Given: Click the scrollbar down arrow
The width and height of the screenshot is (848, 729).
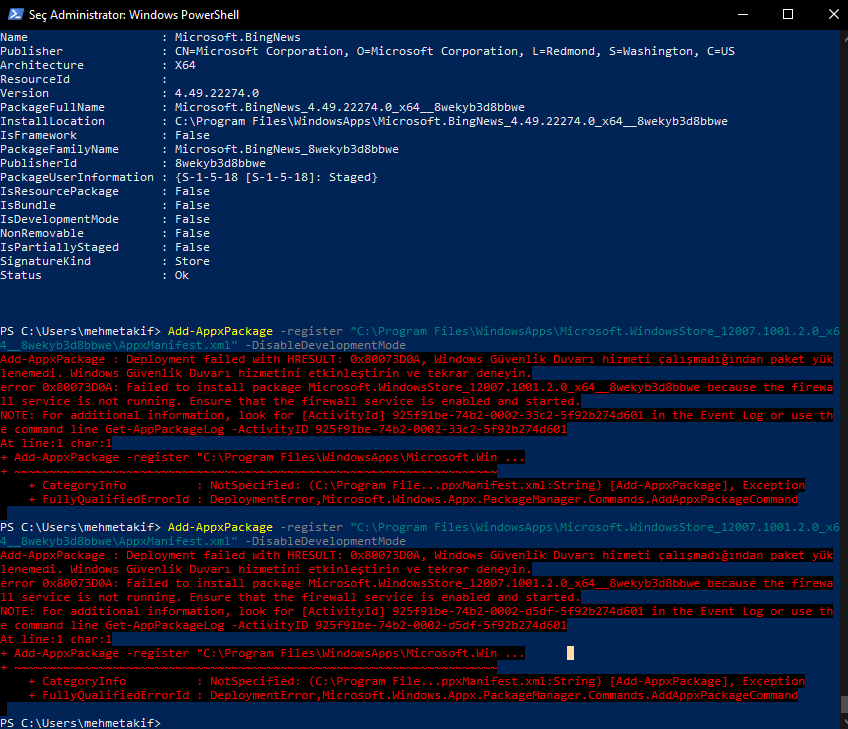Looking at the screenshot, I should pyautogui.click(x=841, y=722).
